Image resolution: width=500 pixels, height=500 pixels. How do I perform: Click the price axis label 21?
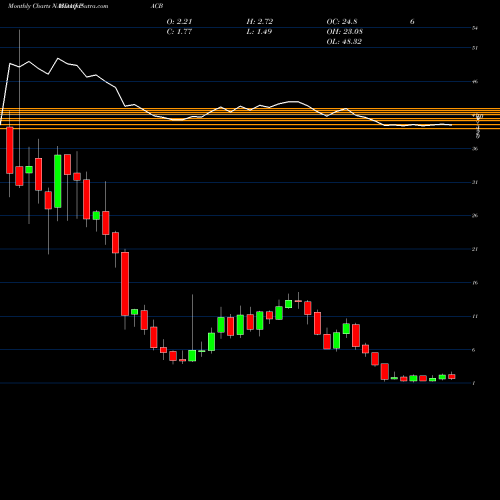tap(475, 249)
